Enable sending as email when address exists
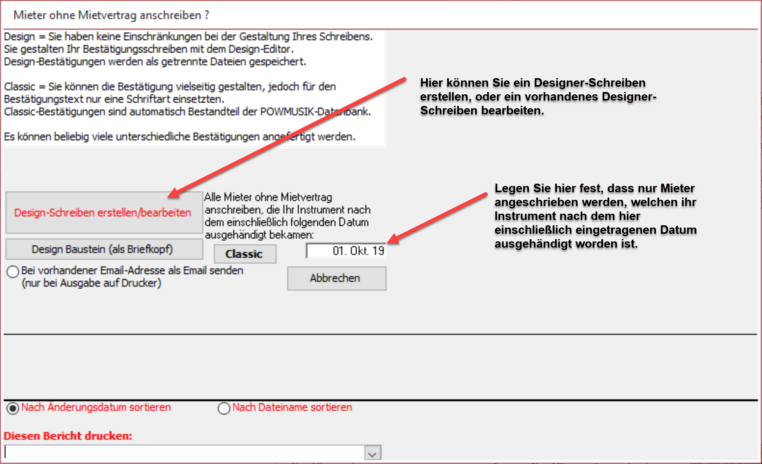The image size is (762, 464). (x=12, y=271)
